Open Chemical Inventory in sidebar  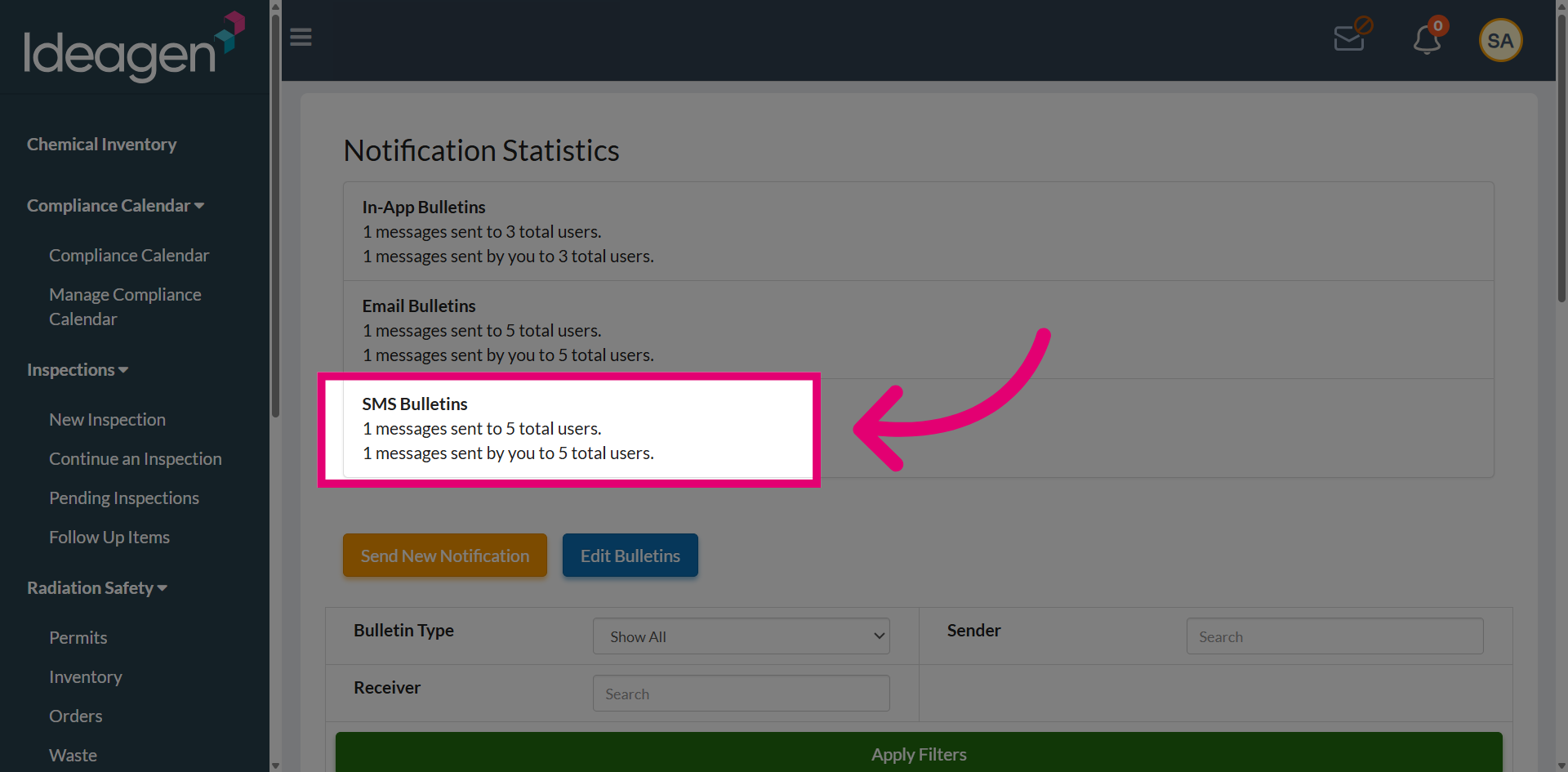point(101,145)
